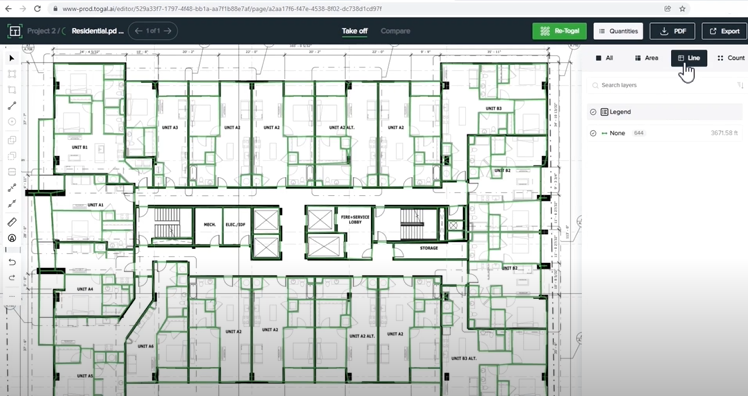Click the browser share icon
The height and width of the screenshot is (396, 748).
tap(667, 9)
